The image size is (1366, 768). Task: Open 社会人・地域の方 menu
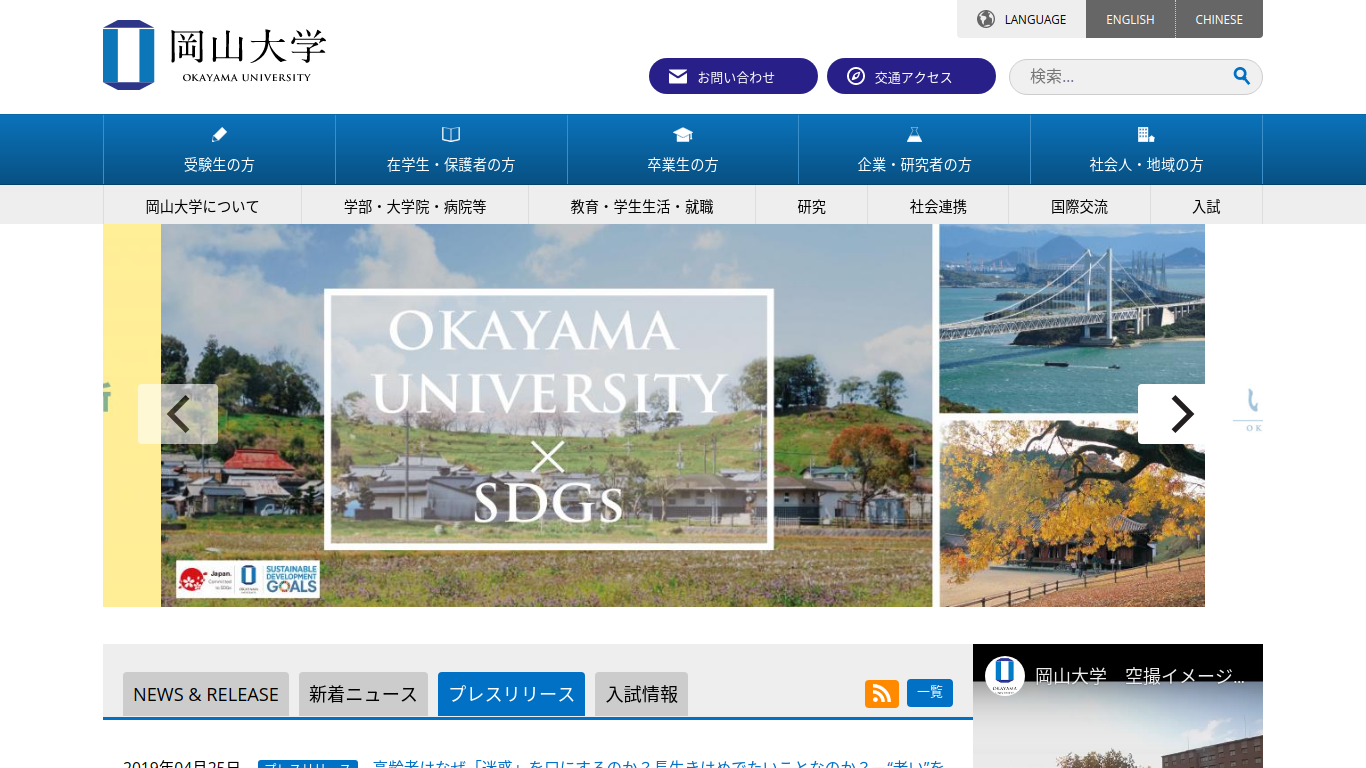1146,150
